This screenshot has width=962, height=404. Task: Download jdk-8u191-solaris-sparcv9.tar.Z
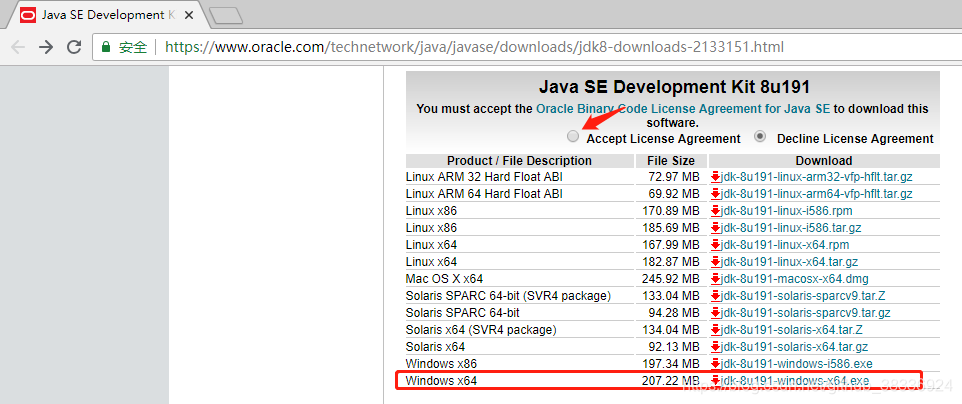pyautogui.click(x=803, y=296)
